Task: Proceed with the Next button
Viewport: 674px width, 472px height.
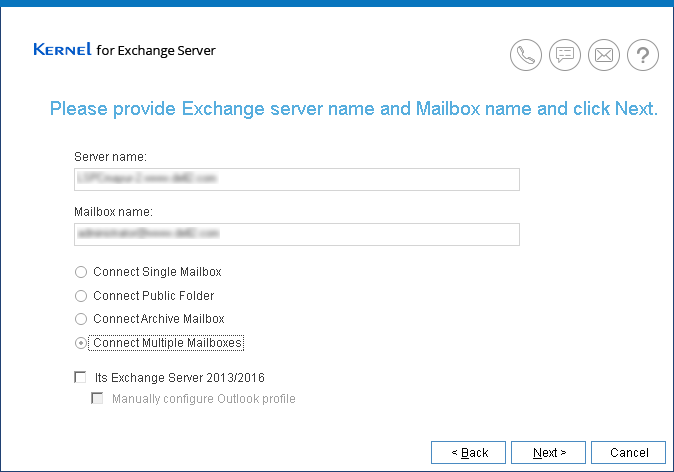Action: tap(548, 453)
